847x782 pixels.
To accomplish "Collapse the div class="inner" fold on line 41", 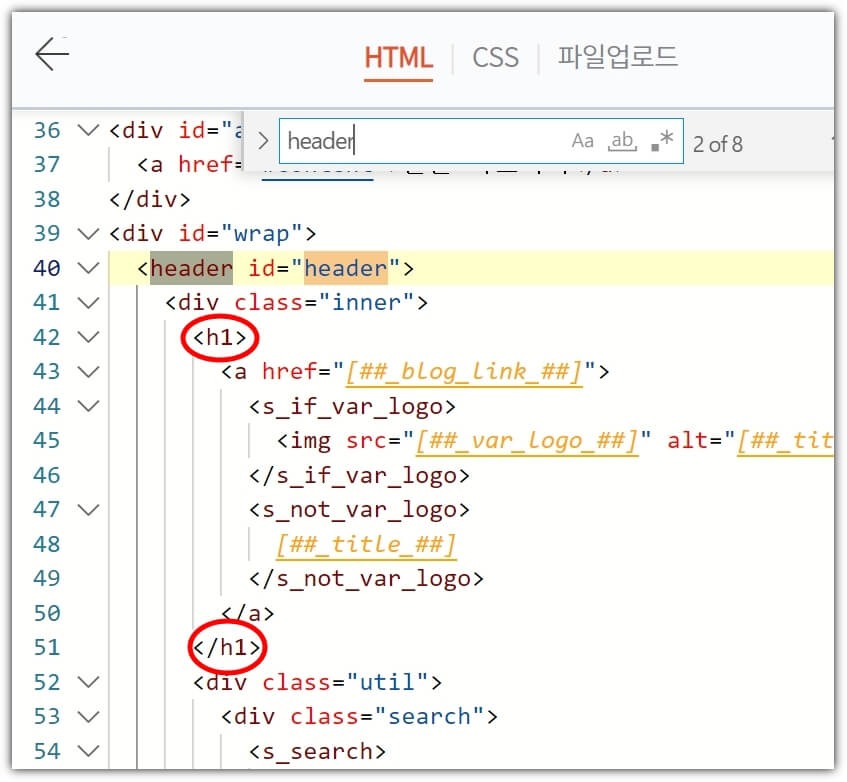I will tap(88, 302).
